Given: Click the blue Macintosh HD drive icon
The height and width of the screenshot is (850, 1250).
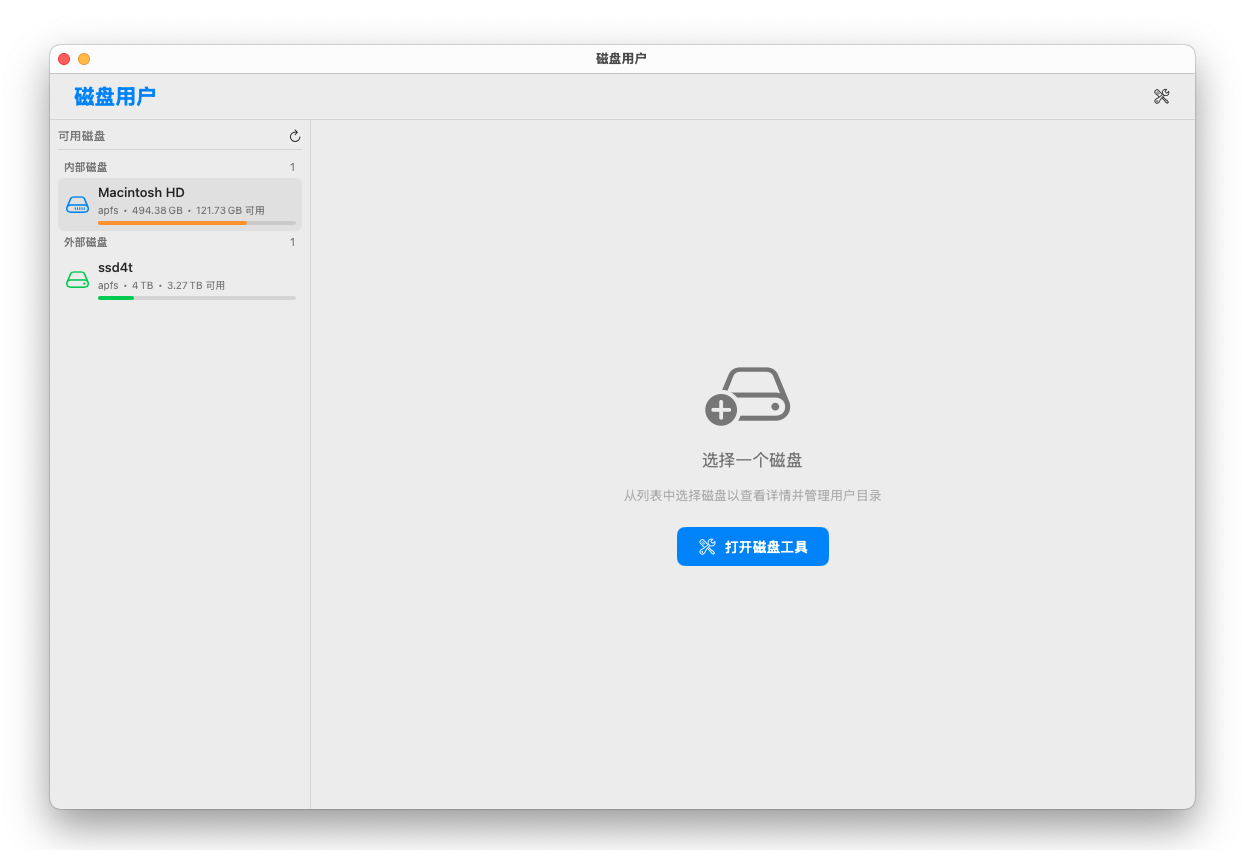Looking at the screenshot, I should click(77, 204).
